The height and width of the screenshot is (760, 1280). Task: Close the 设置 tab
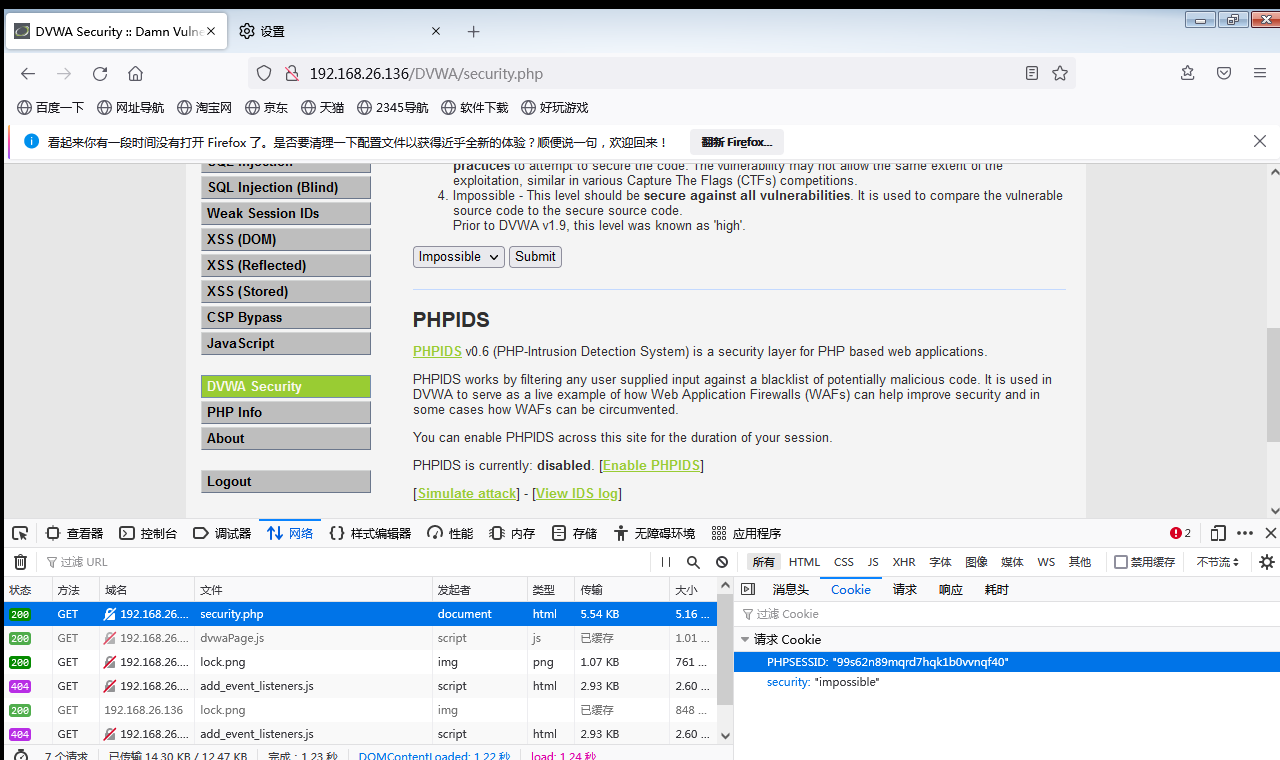436,32
